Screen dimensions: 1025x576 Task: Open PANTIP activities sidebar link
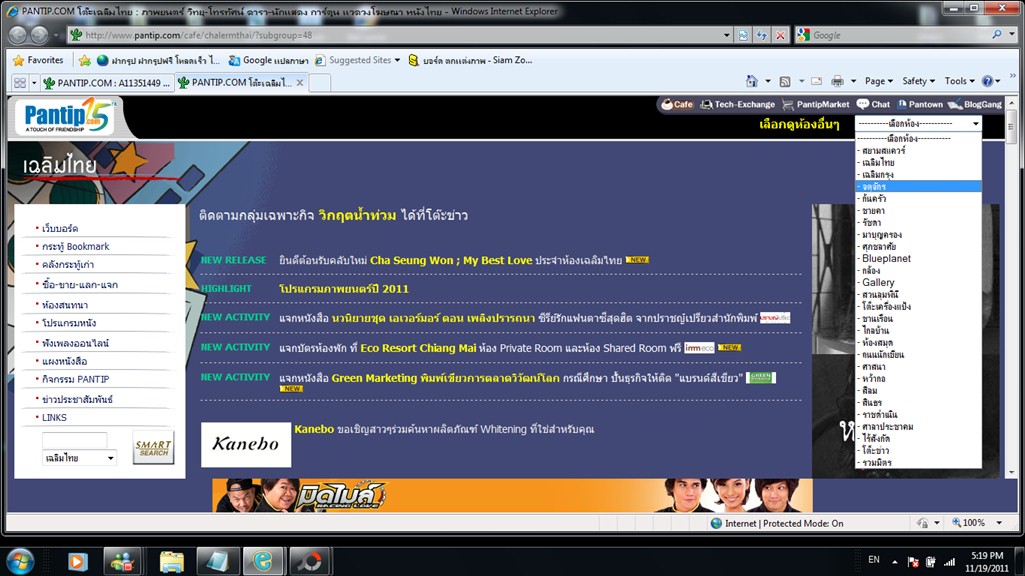(x=76, y=379)
